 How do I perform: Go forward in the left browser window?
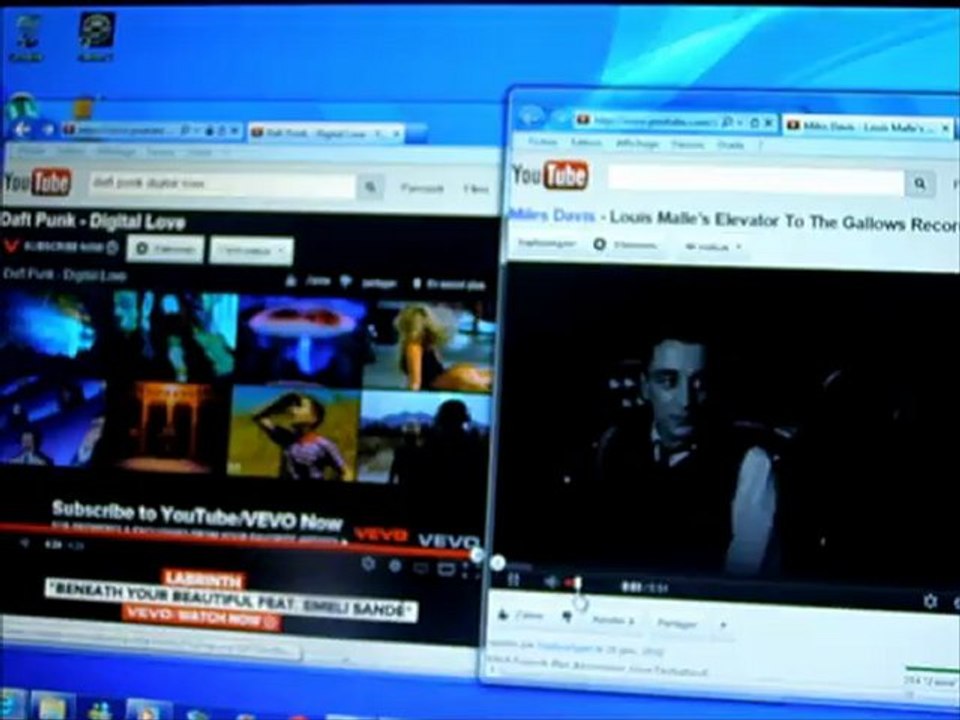point(48,130)
